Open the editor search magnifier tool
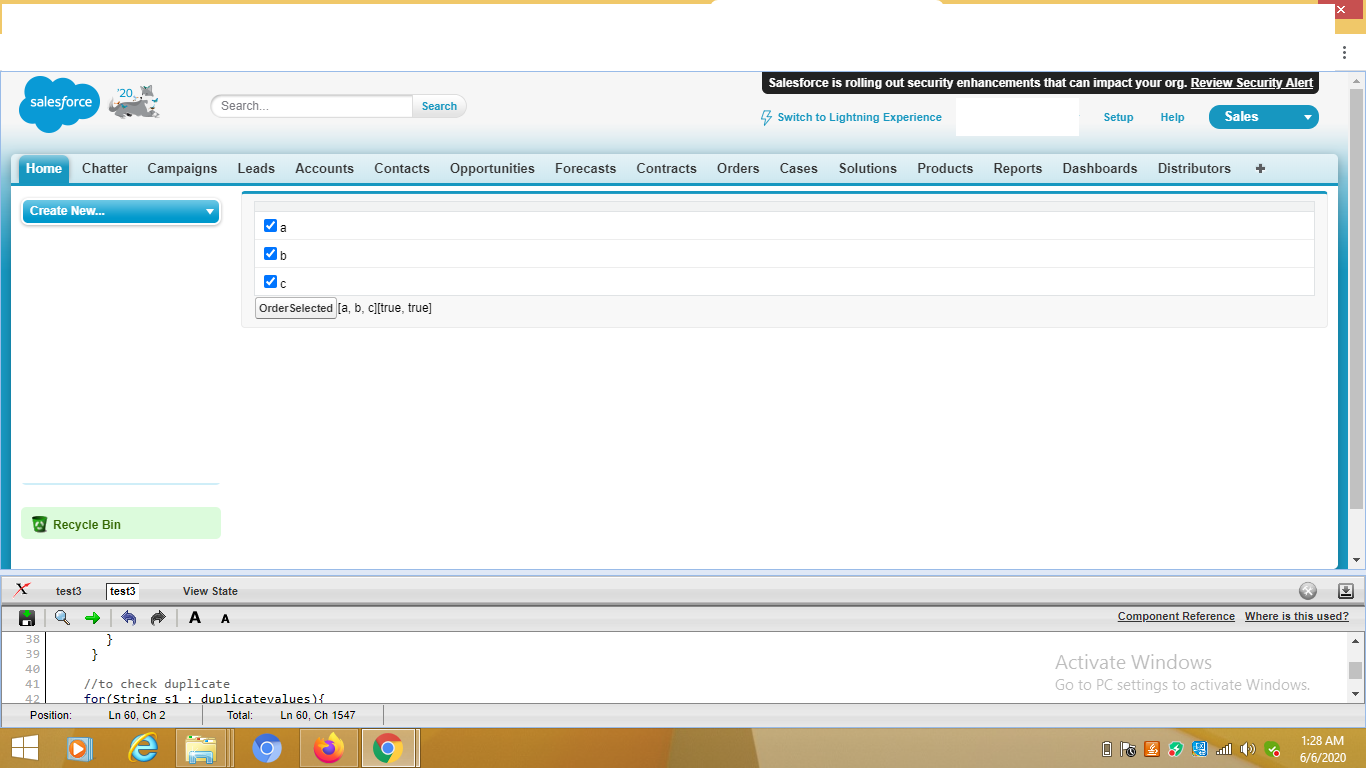The image size is (1366, 768). (x=62, y=618)
